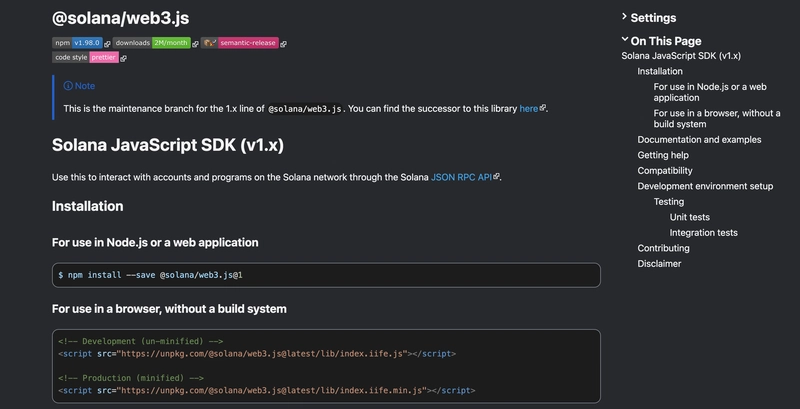Click the Installation heading in content

(88, 206)
